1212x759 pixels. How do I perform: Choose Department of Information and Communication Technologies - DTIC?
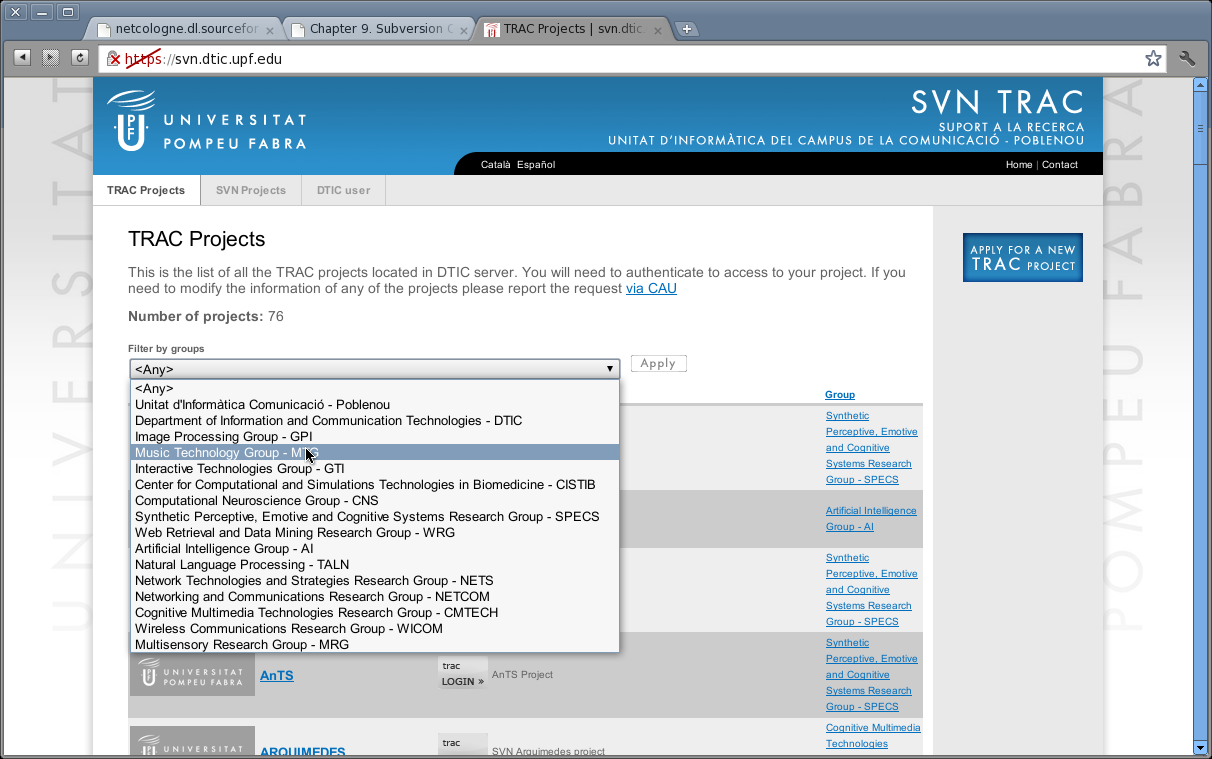tap(374, 421)
